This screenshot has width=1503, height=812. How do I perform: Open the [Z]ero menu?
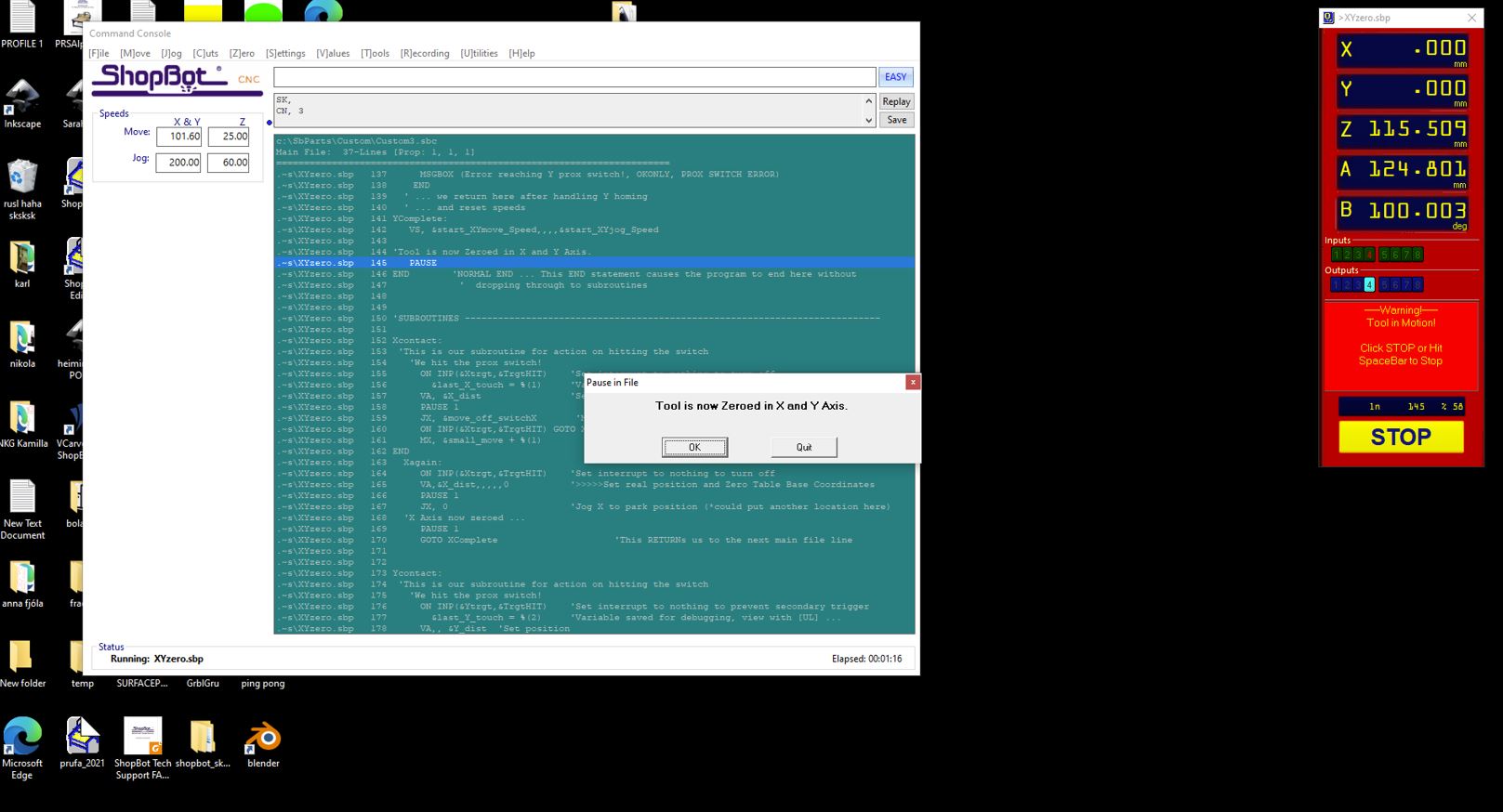click(x=242, y=54)
